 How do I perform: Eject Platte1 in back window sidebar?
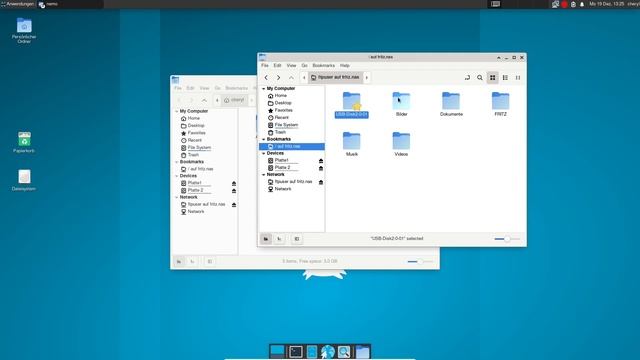pos(234,183)
